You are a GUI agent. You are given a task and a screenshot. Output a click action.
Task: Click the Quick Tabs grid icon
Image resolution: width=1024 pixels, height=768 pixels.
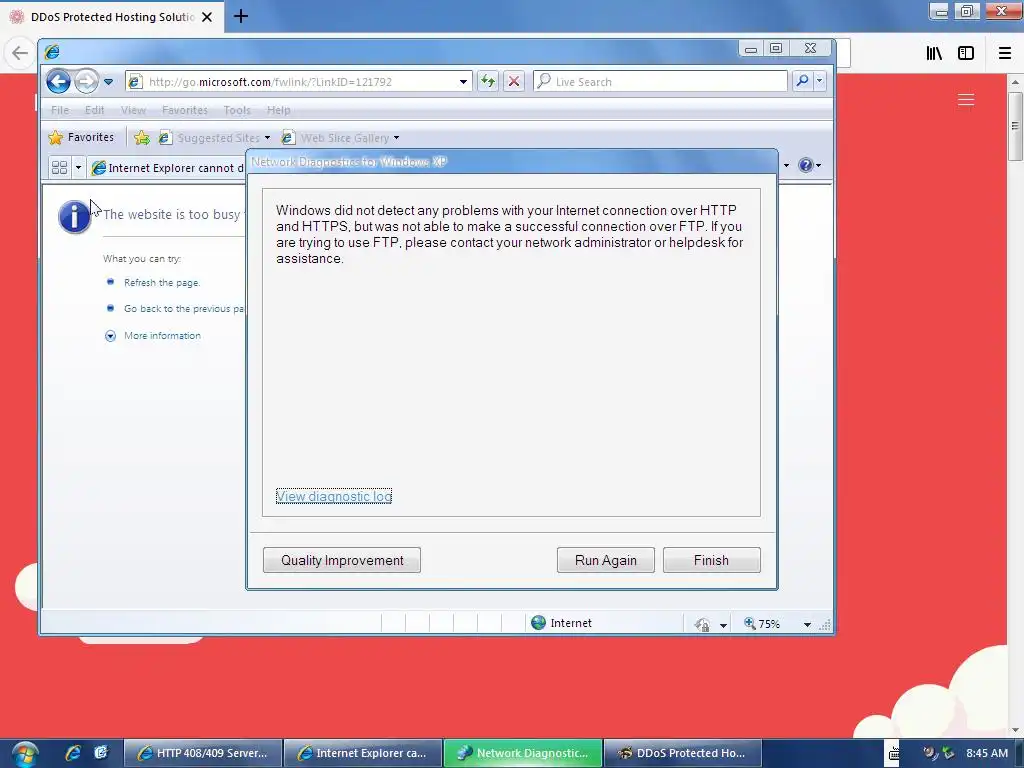click(59, 168)
